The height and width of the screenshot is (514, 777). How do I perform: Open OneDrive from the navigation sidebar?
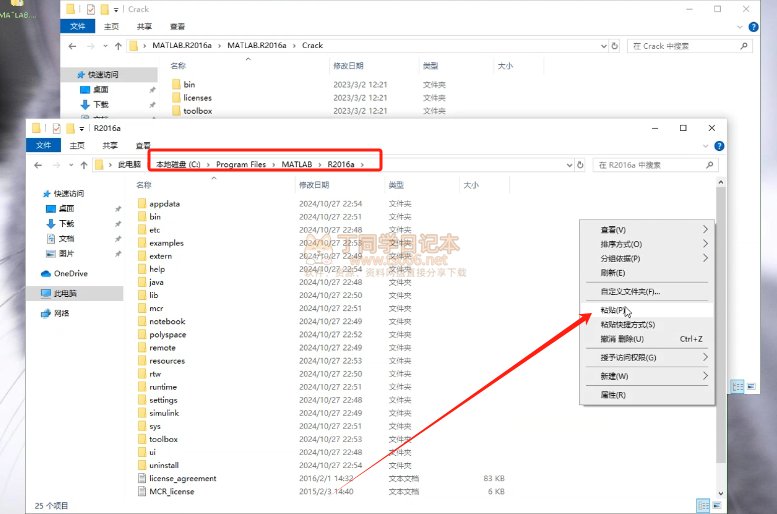pos(70,273)
